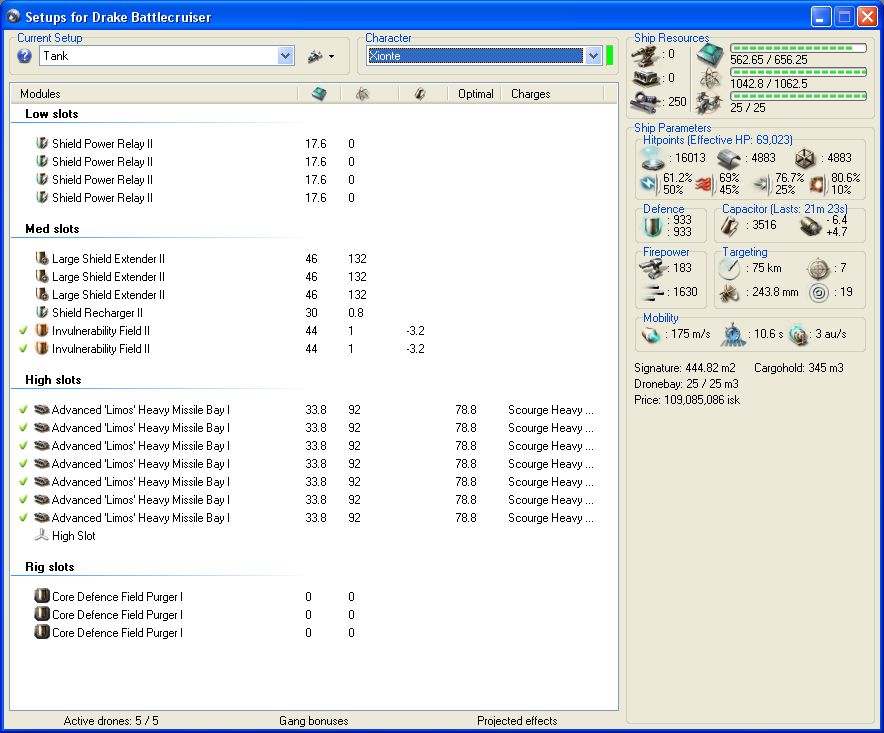Click the drone bandwidth icon beside 25 / 25

(709, 103)
